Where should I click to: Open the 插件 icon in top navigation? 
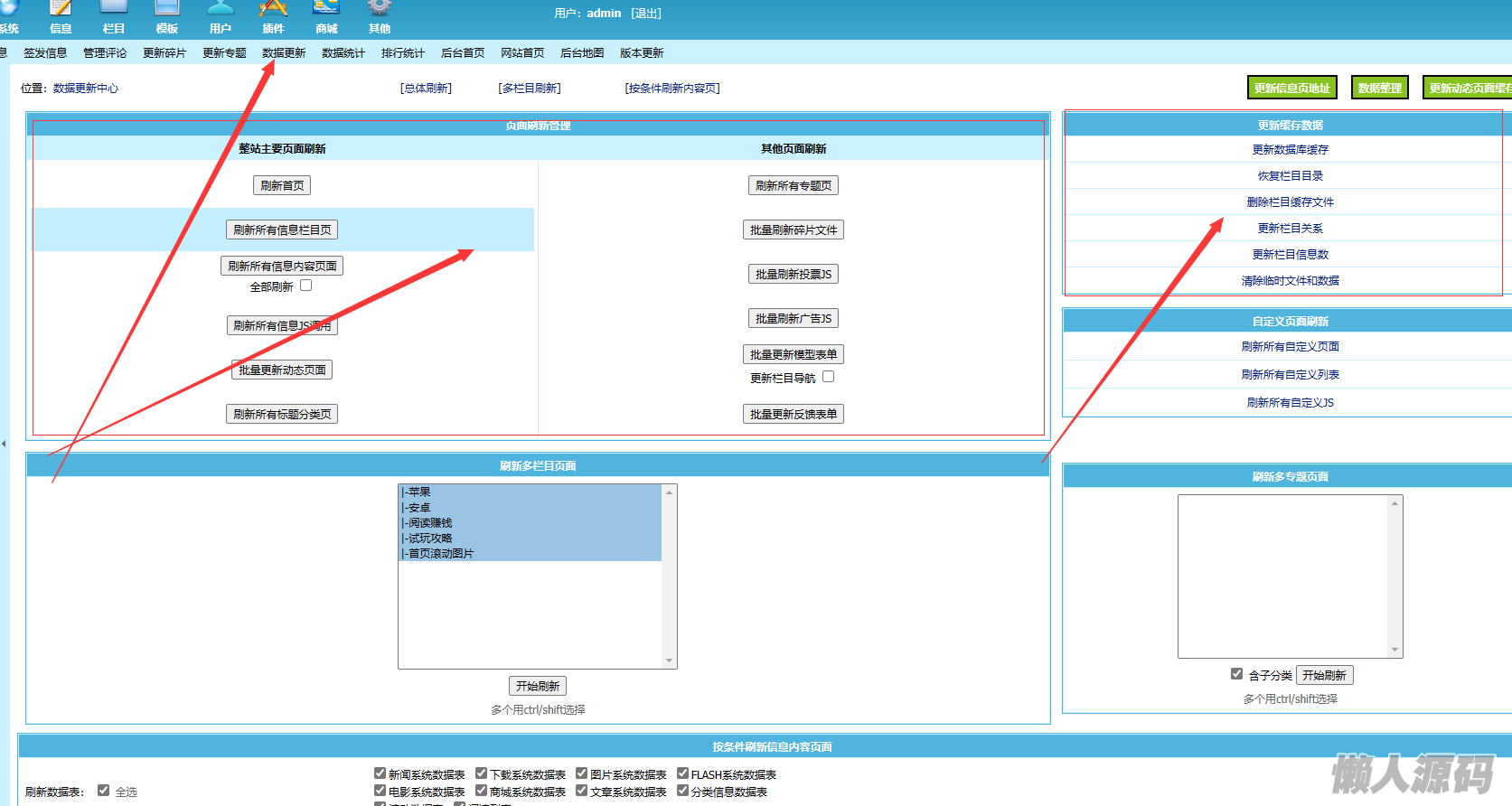(x=273, y=9)
